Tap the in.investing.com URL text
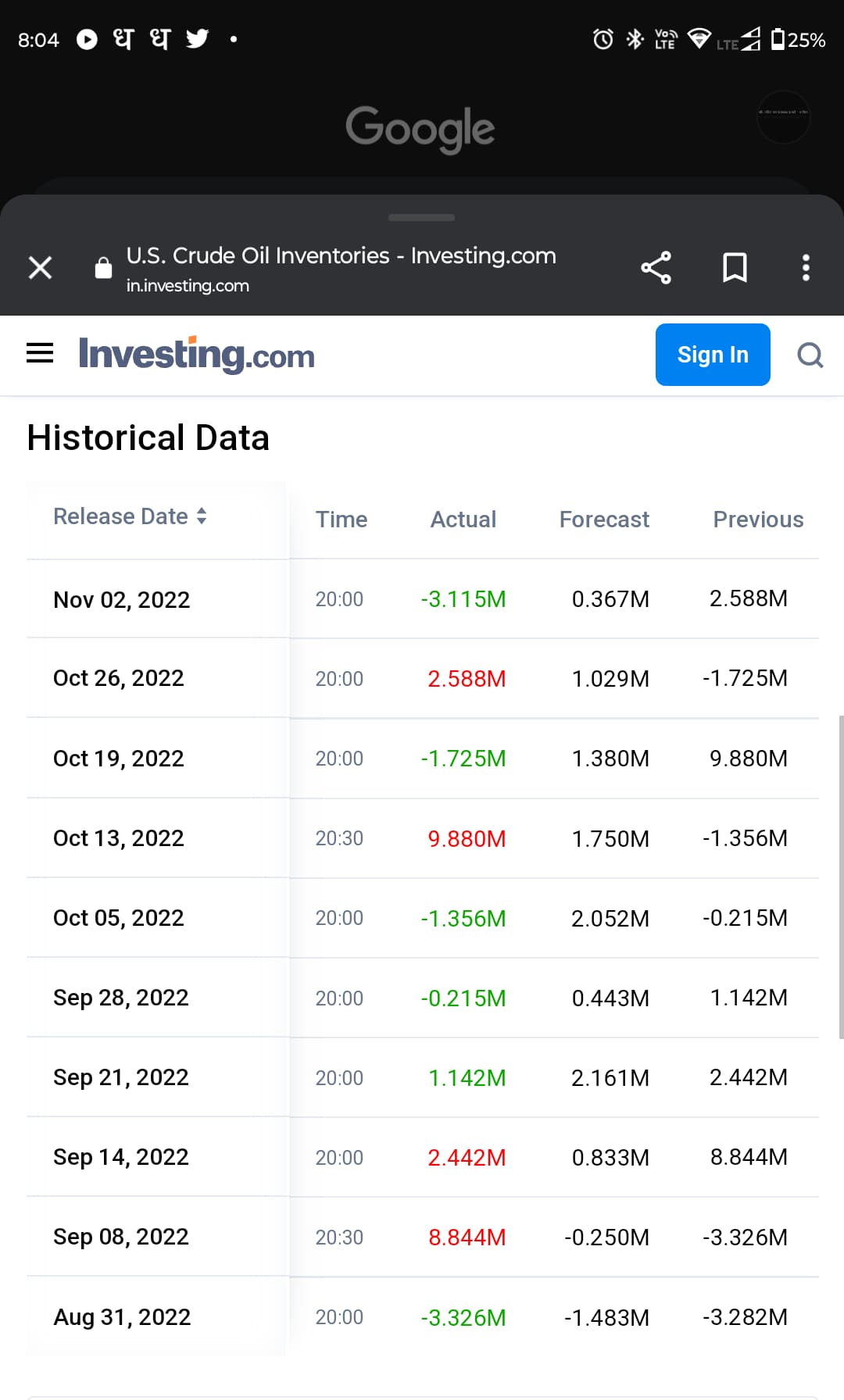844x1400 pixels. pyautogui.click(x=188, y=286)
